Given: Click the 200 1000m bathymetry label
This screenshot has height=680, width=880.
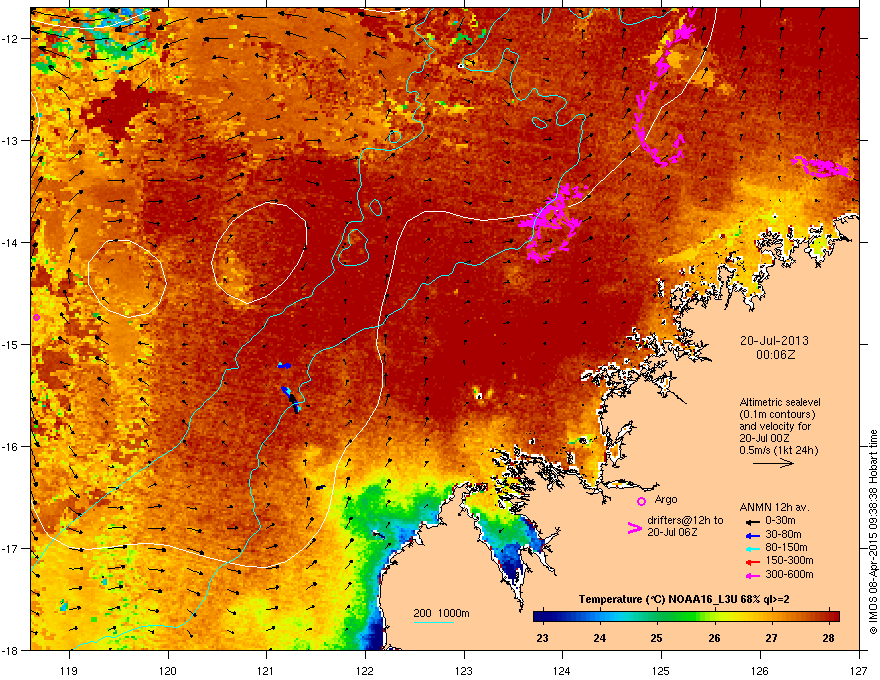Looking at the screenshot, I should tap(441, 613).
